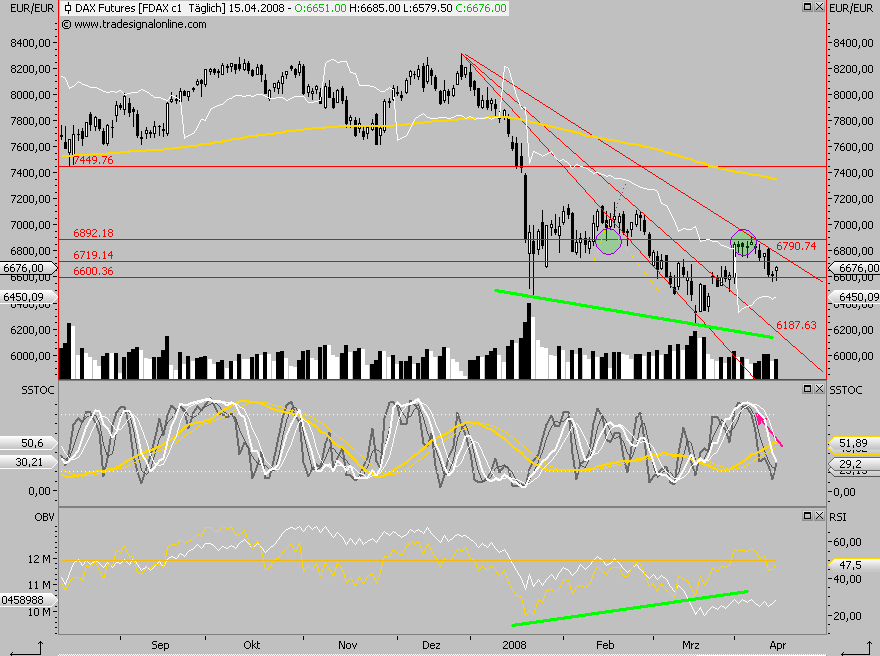
Task: Select the 6600.36 red level label
Action: point(93,271)
